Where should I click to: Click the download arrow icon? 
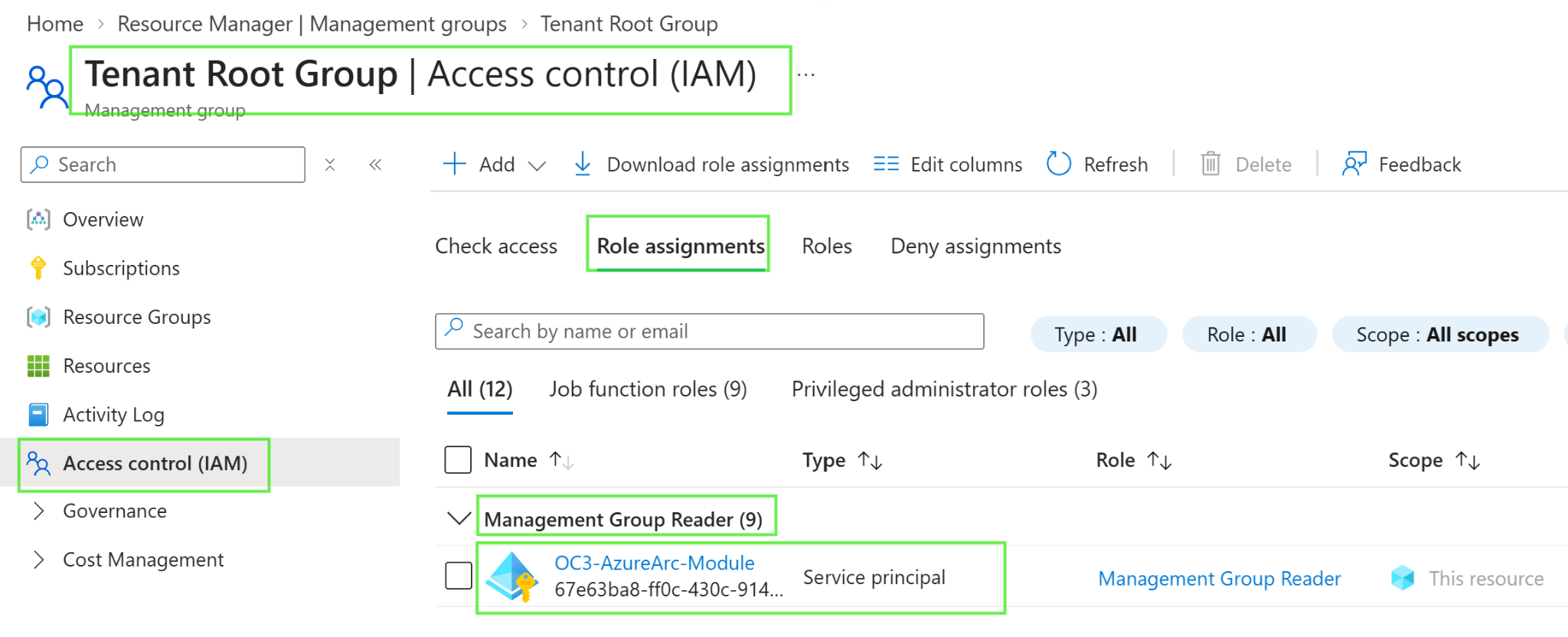pos(583,164)
